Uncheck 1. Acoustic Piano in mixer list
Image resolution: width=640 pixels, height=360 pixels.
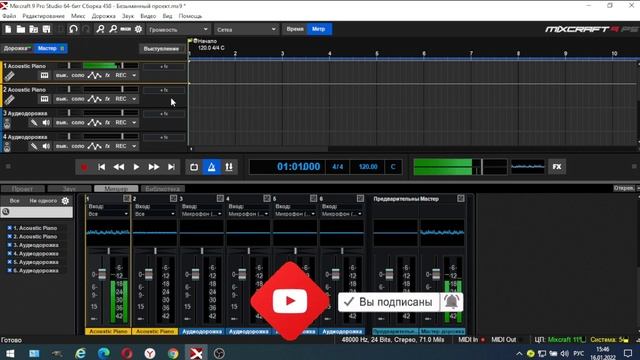coord(9,228)
